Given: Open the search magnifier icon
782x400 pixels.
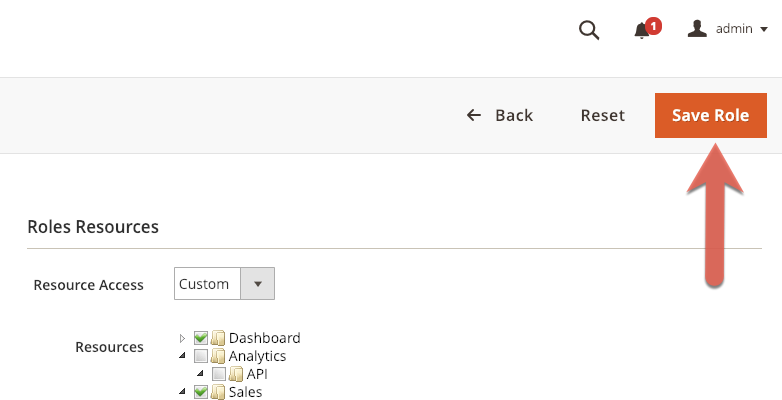Looking at the screenshot, I should [x=589, y=30].
